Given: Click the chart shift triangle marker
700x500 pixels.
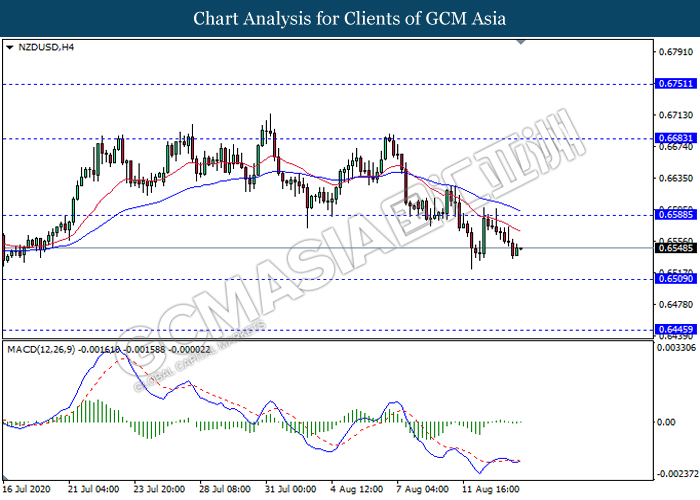Looking at the screenshot, I should 521,43.
